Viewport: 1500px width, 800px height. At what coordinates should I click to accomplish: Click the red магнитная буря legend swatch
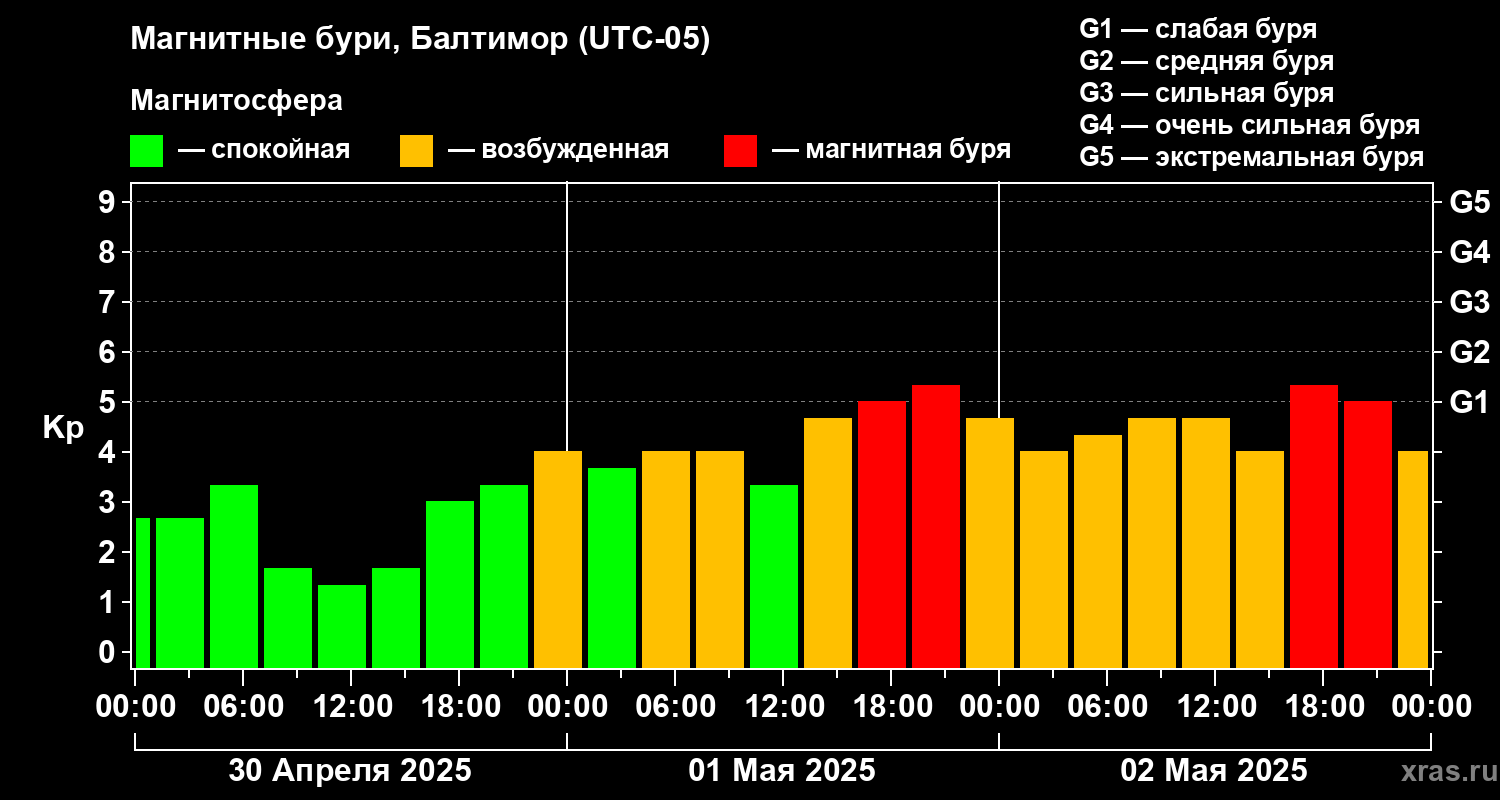[x=740, y=151]
